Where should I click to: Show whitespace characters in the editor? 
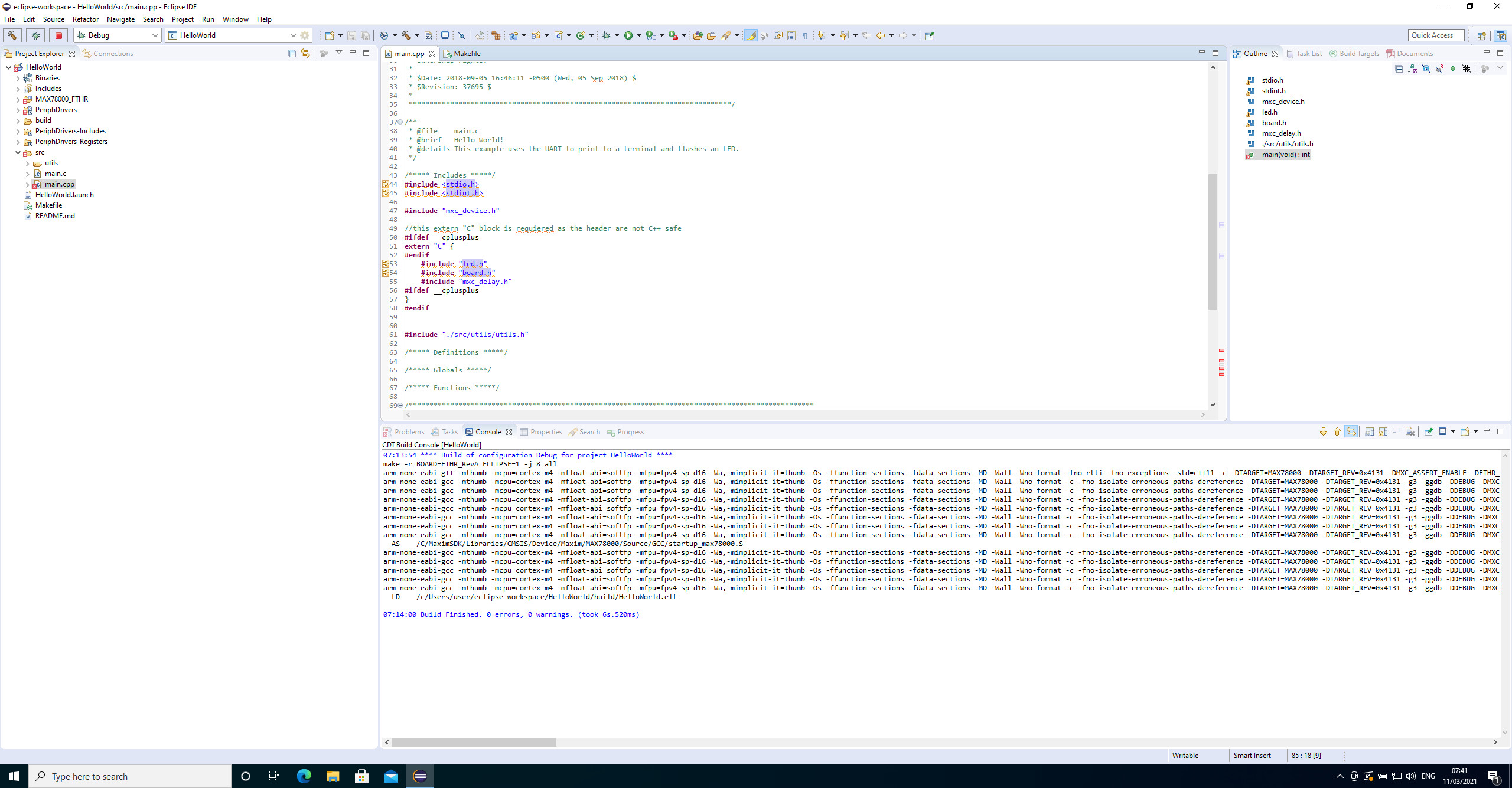click(806, 35)
